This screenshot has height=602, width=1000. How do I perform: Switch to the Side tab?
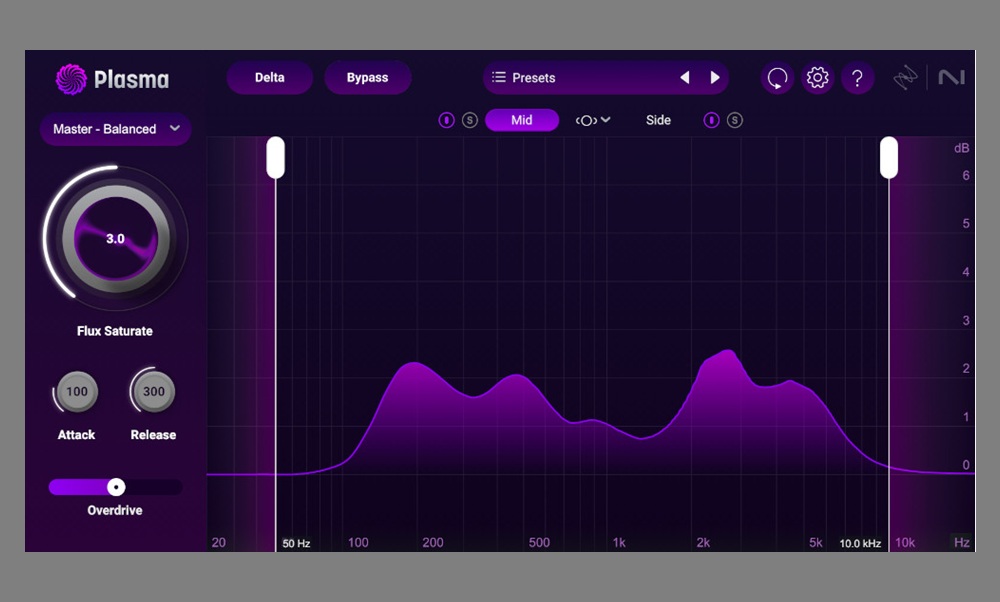click(x=658, y=120)
